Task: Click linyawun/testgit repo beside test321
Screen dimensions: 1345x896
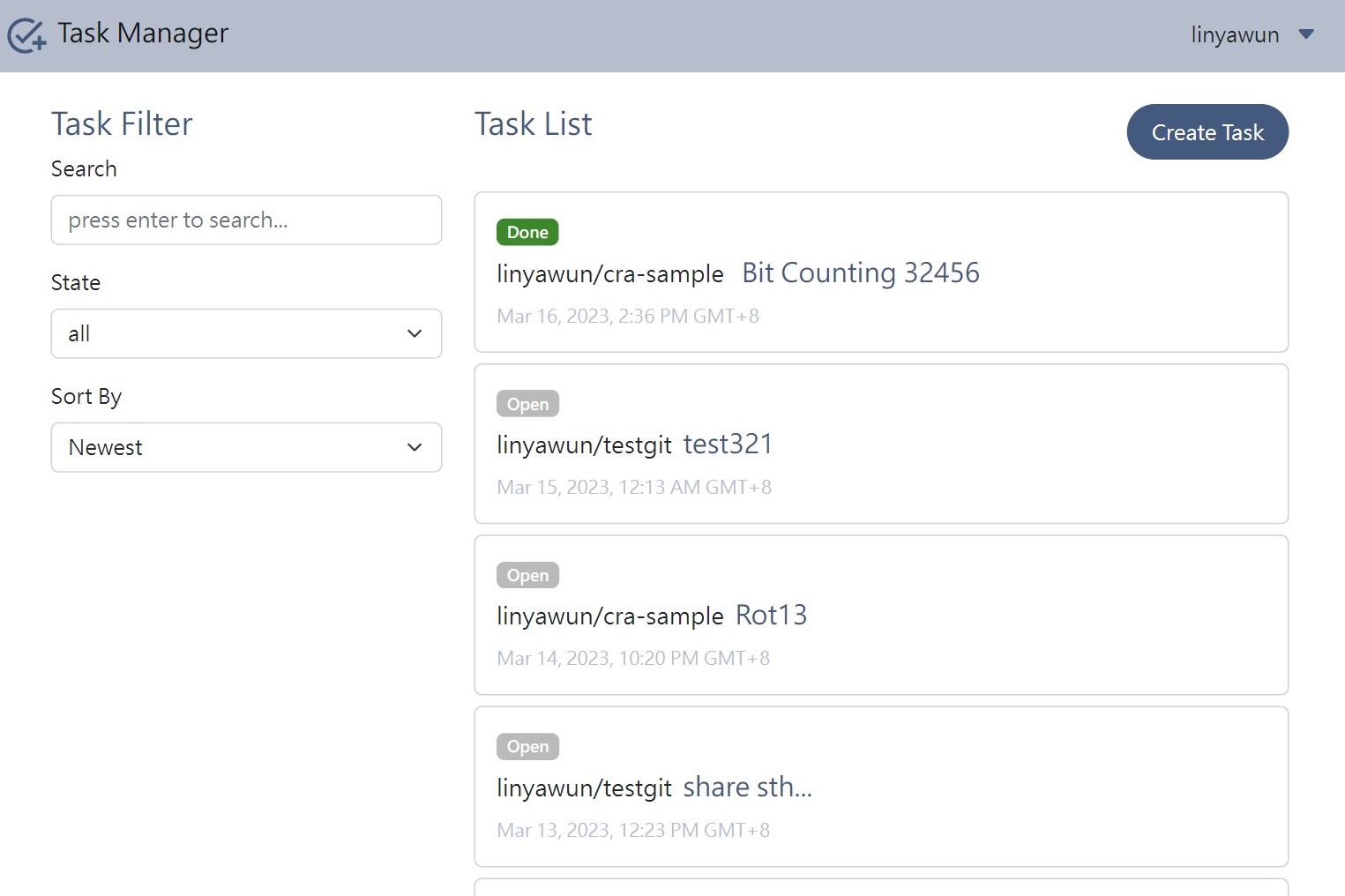Action: tap(584, 445)
